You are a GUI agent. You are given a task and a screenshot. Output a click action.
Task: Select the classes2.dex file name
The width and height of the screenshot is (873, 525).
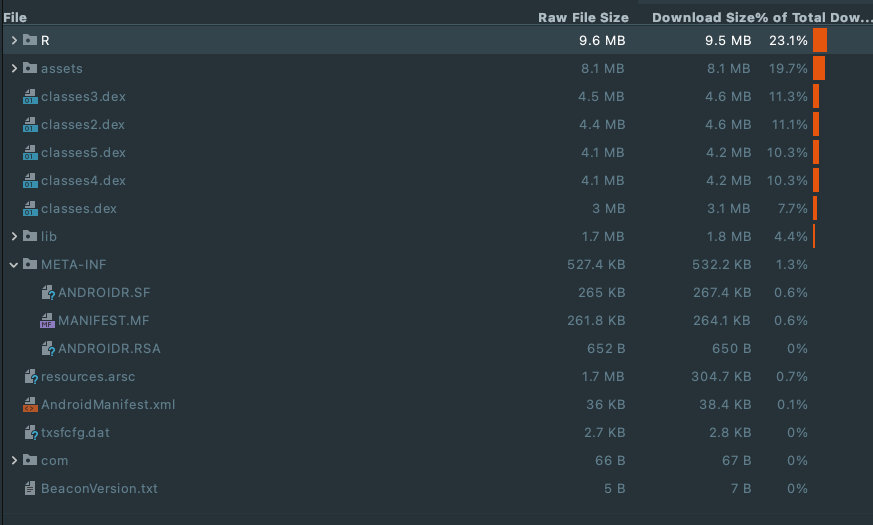tap(83, 125)
